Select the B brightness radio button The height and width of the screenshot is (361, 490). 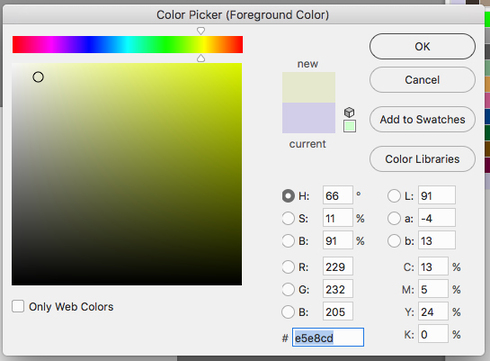[x=288, y=241]
